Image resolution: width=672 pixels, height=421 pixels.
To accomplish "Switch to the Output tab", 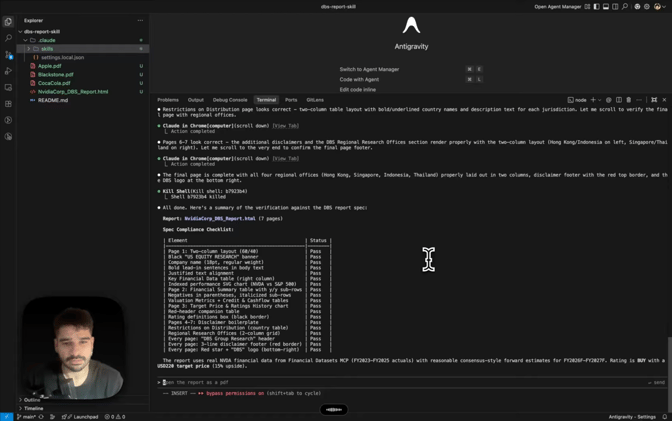I will click(195, 100).
